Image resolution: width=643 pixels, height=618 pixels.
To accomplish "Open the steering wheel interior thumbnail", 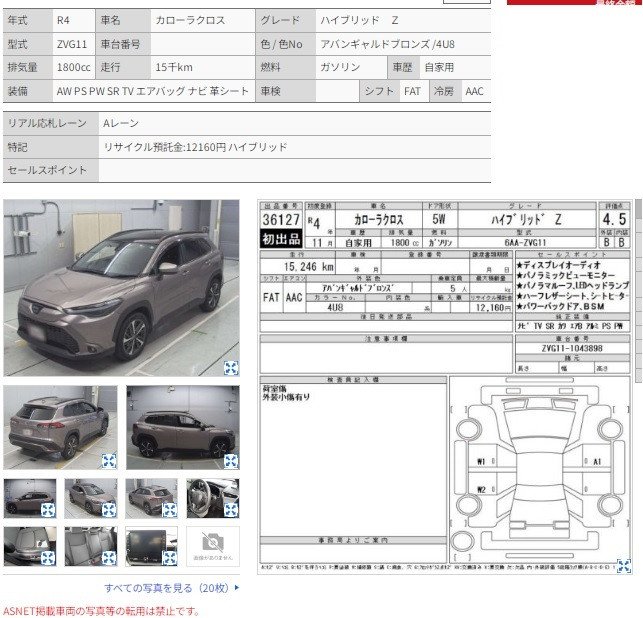I will (213, 498).
